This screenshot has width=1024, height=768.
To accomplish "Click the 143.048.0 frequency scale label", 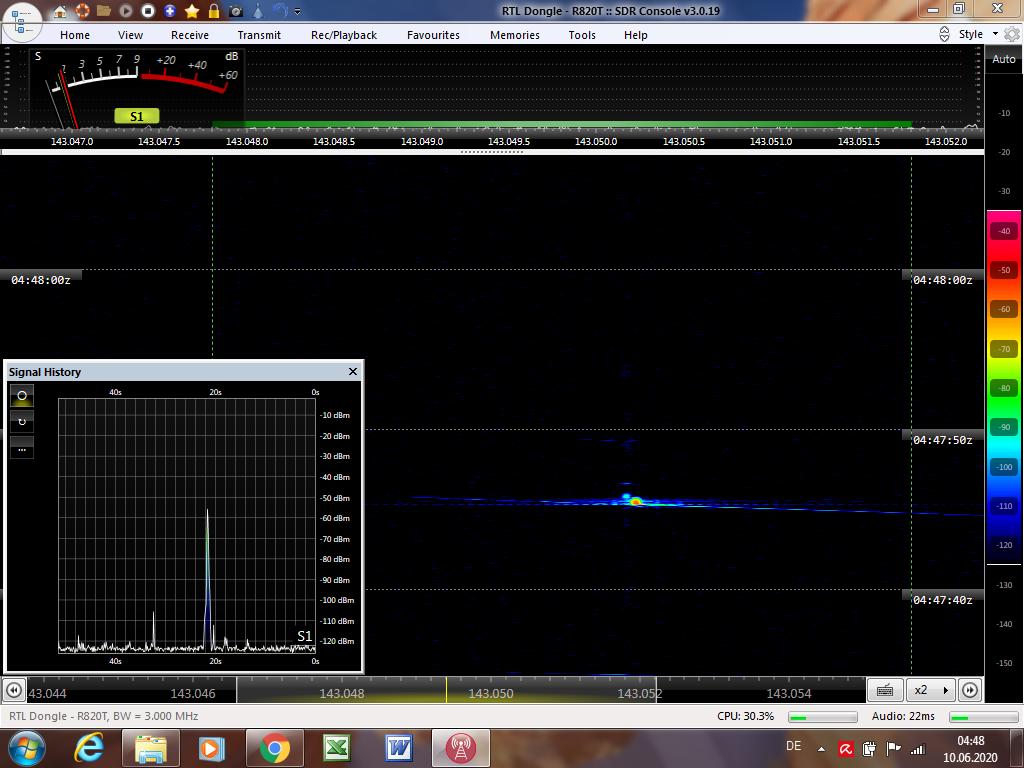I will [x=247, y=142].
